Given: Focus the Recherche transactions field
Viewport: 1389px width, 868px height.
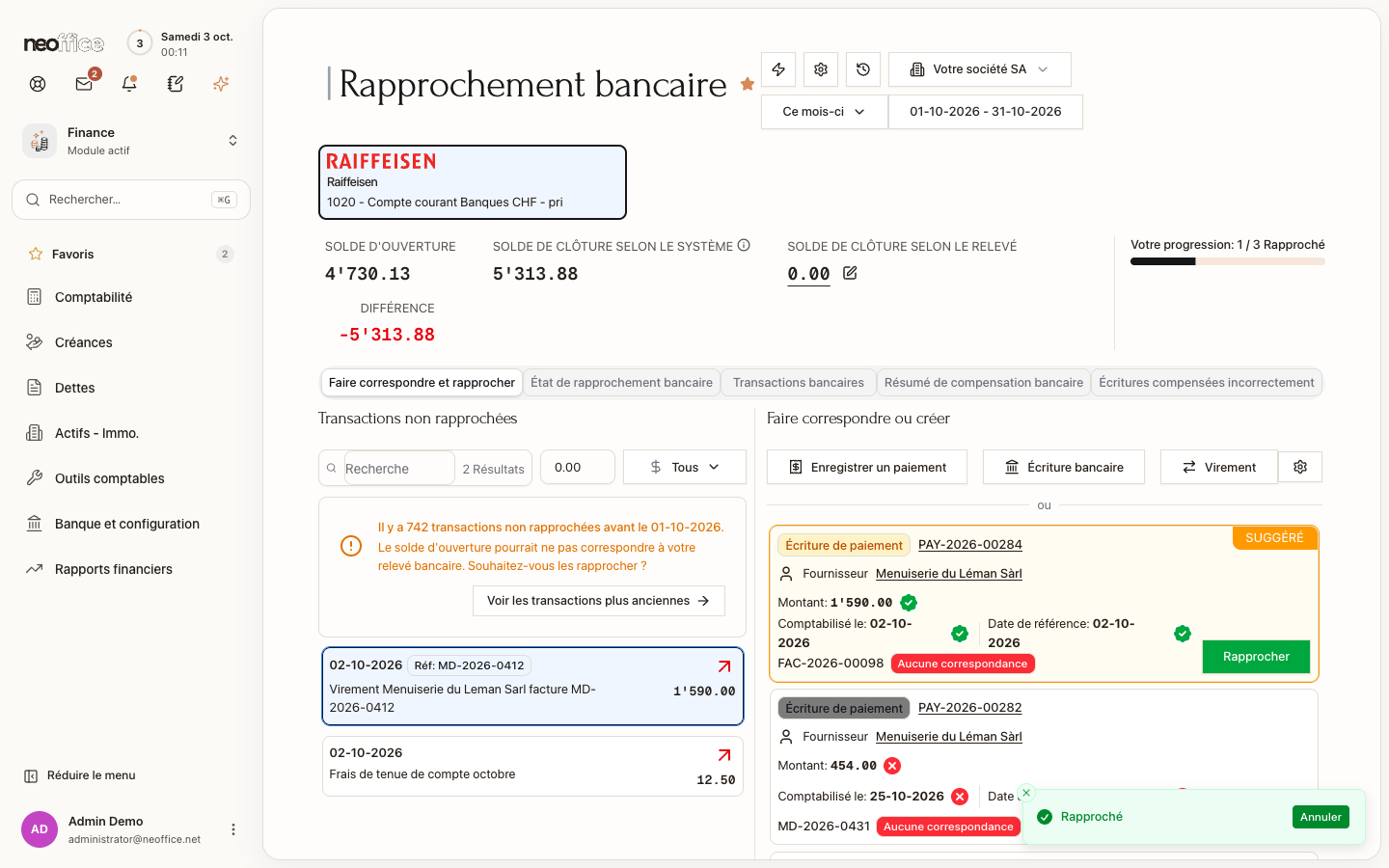Looking at the screenshot, I should (x=398, y=469).
